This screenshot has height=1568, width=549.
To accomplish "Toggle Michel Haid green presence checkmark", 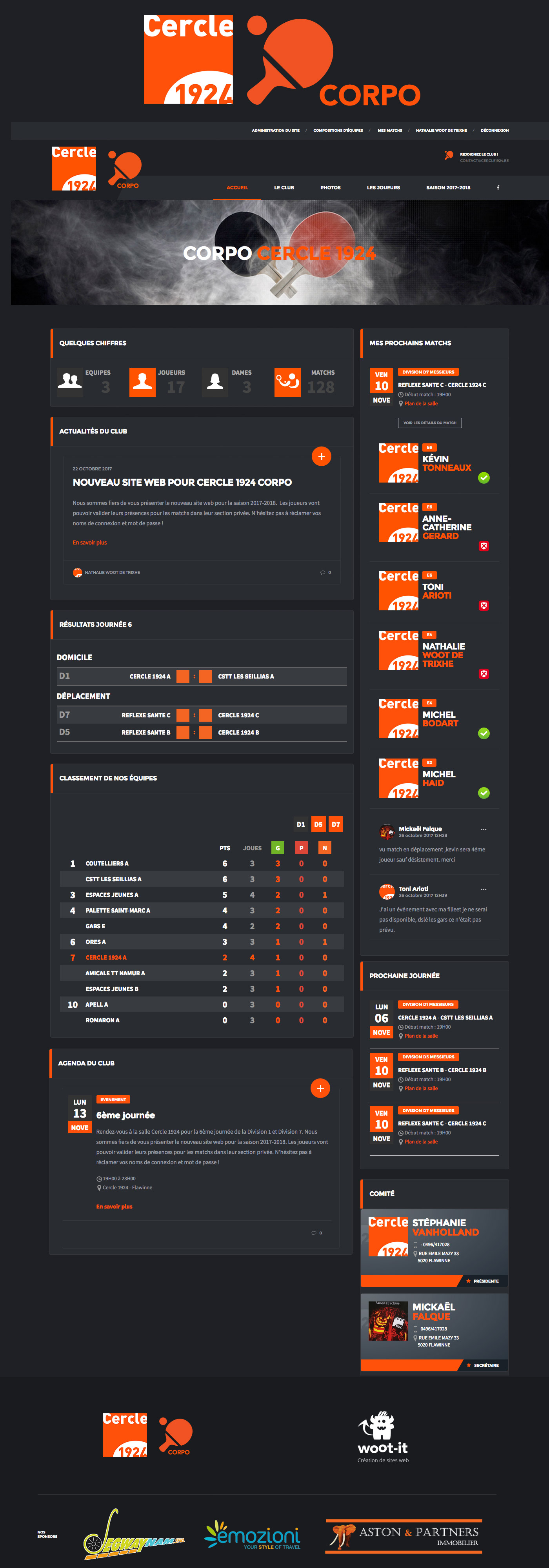I will point(484,793).
